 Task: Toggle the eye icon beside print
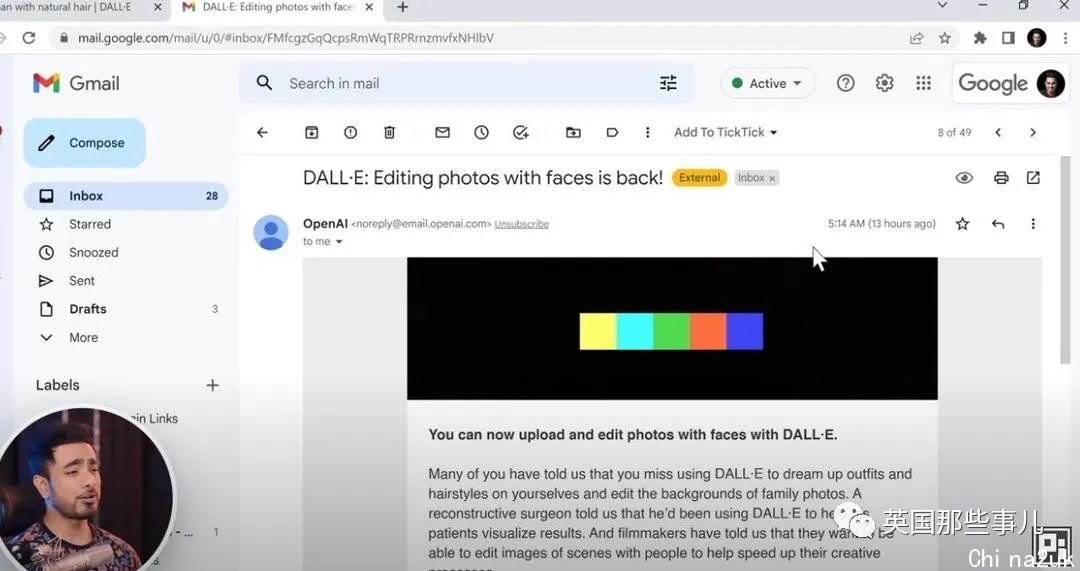coord(964,178)
